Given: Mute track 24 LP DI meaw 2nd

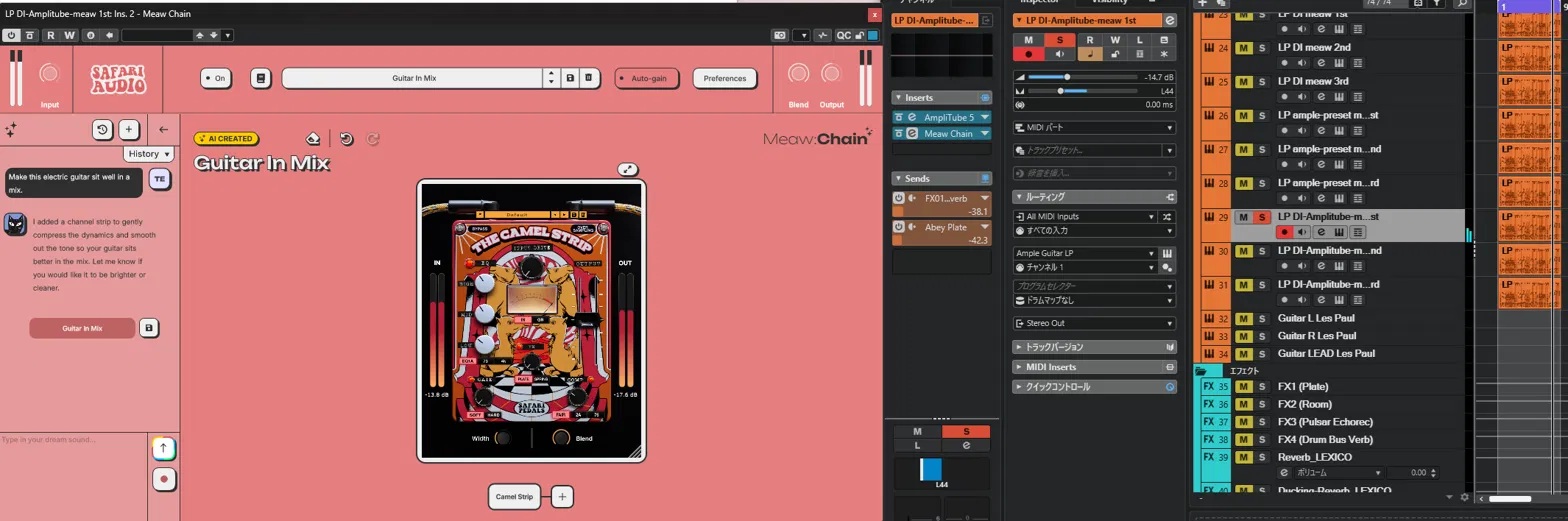Looking at the screenshot, I should 1244,48.
